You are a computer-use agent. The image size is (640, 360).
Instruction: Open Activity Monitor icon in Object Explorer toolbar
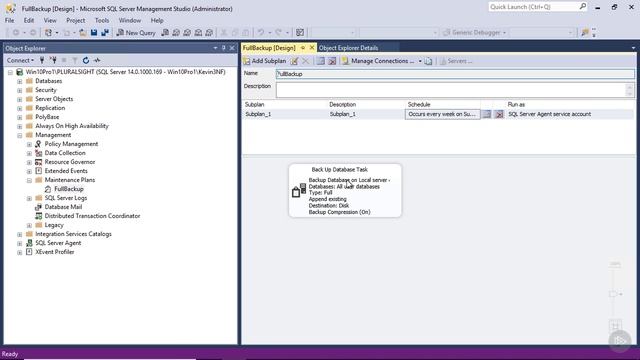click(x=97, y=60)
